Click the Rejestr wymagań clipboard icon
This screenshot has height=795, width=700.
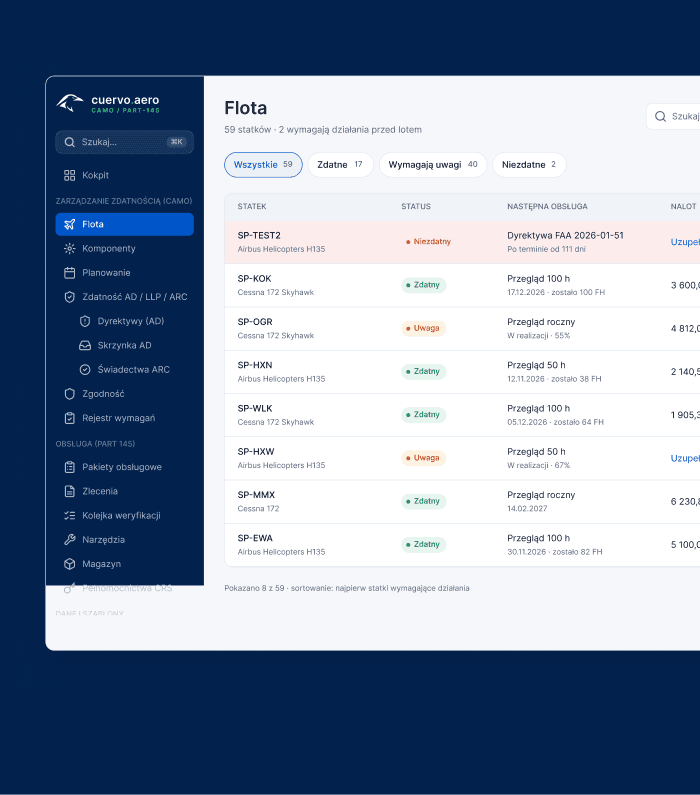click(69, 418)
